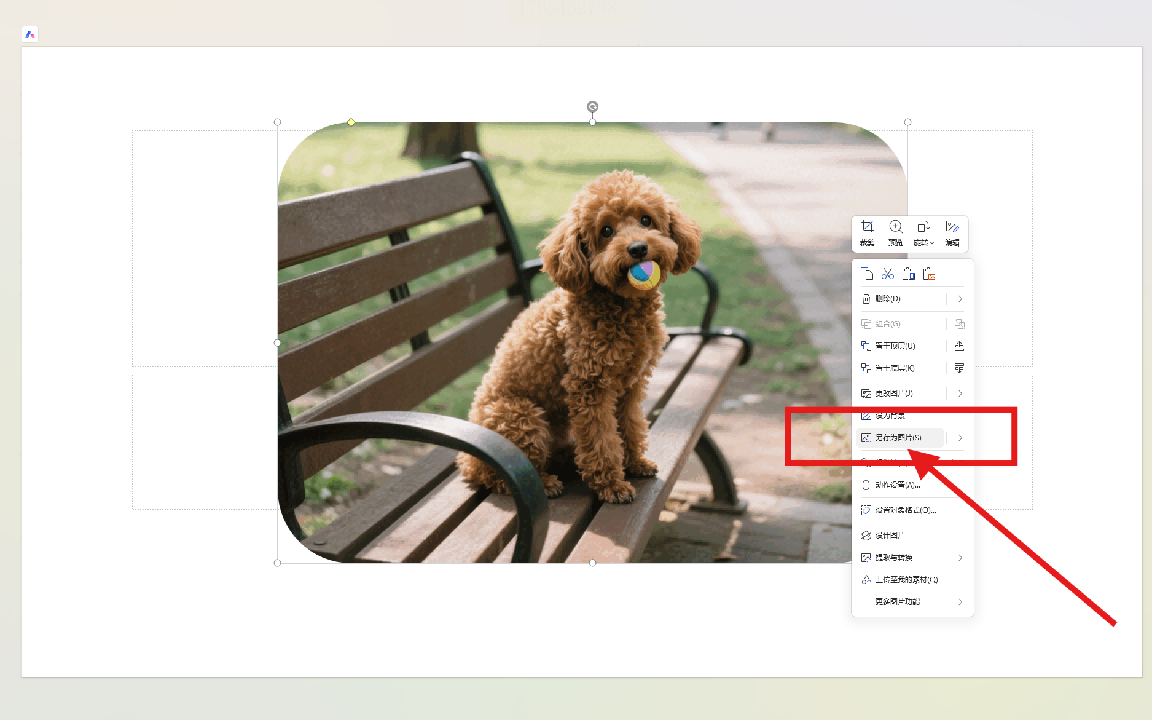Select the Crop tool in floating toolbar
The width and height of the screenshot is (1152, 720).
point(867,233)
